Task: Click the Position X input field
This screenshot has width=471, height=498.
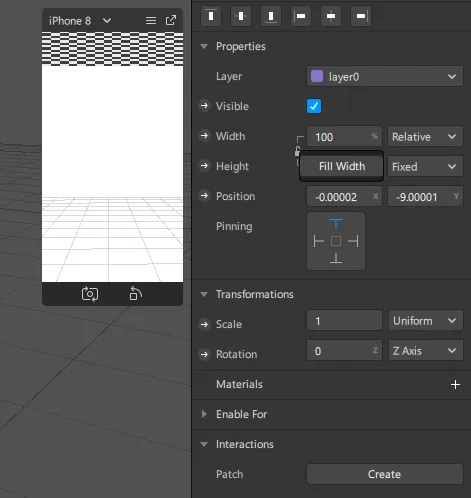Action: pos(344,197)
